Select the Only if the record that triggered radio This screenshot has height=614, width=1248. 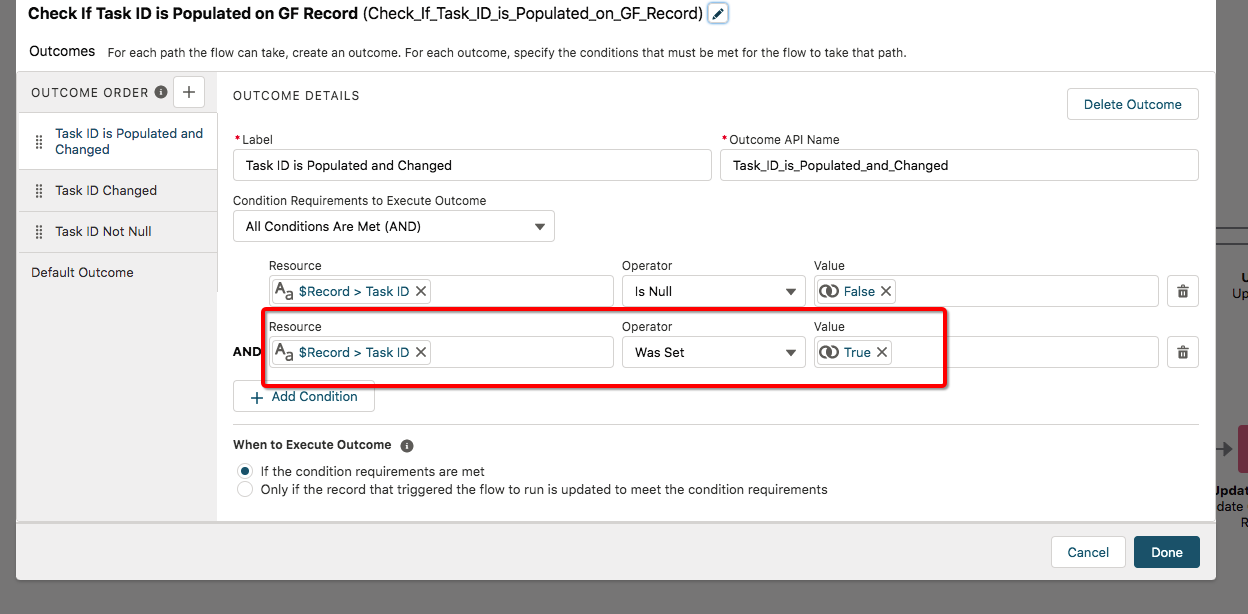(244, 489)
